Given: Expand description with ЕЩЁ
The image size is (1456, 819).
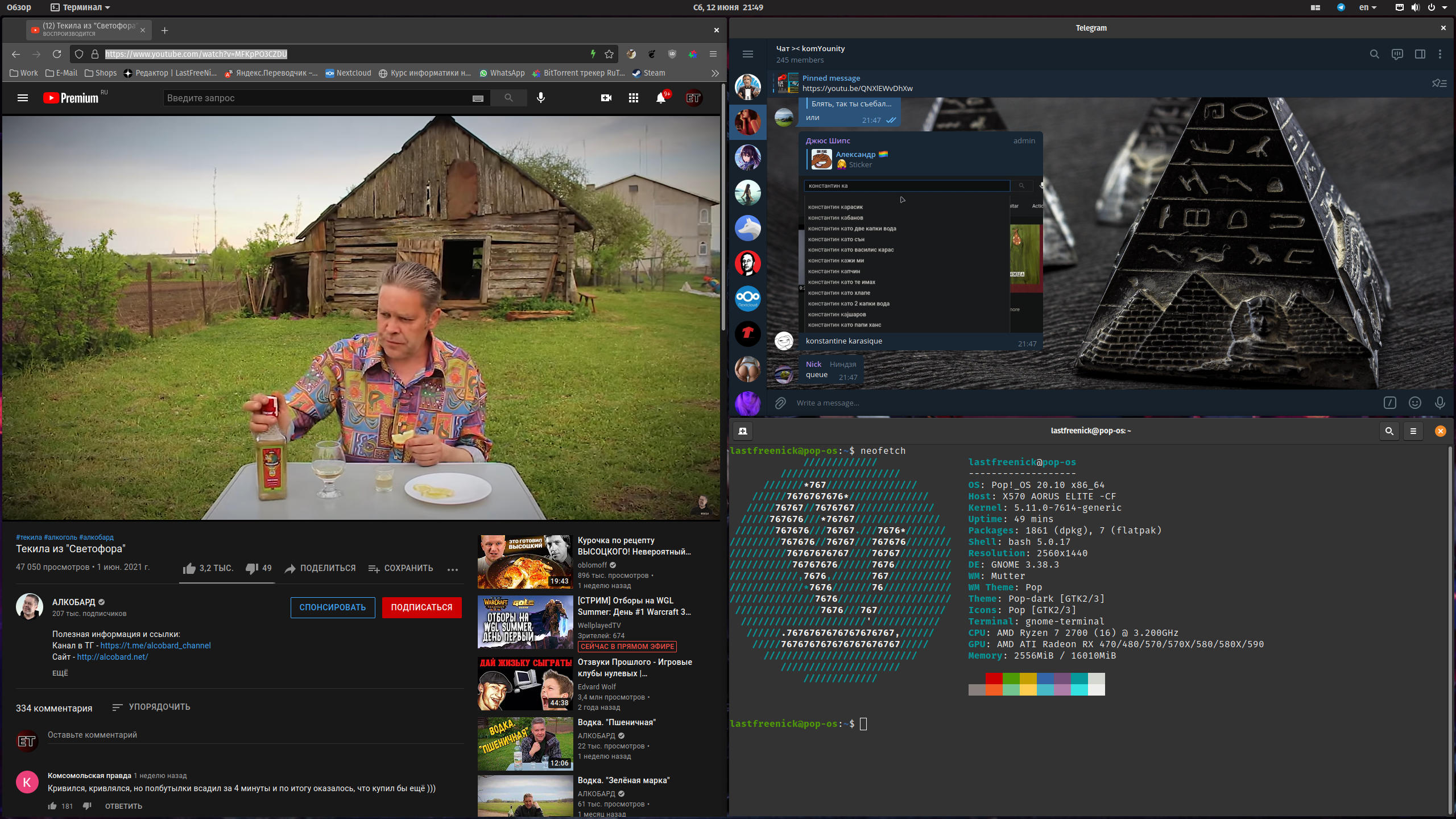Looking at the screenshot, I should 60,673.
